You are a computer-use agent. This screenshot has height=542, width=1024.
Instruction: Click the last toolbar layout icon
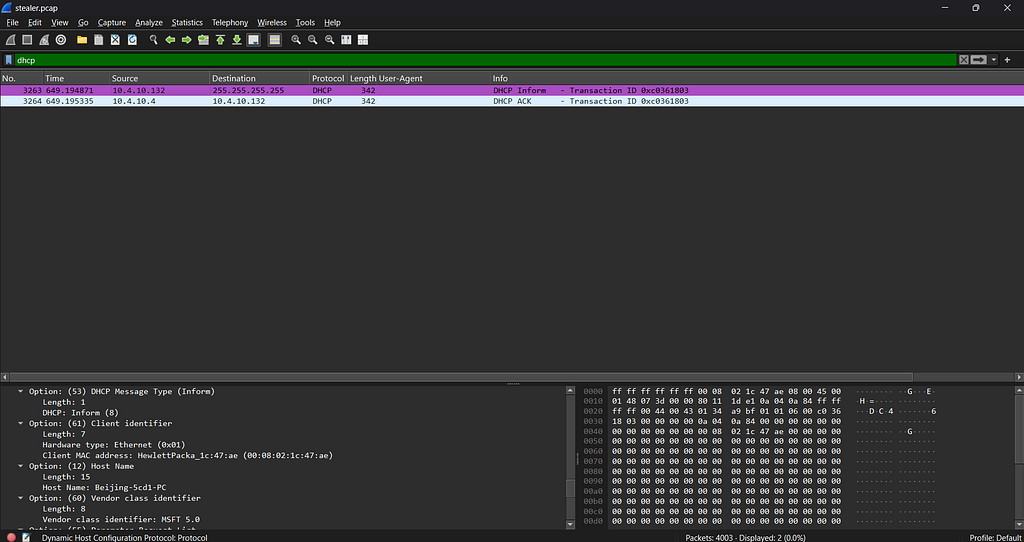363,40
